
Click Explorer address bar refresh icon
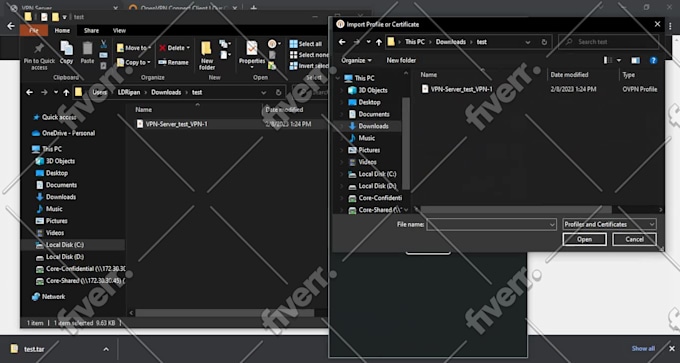(x=278, y=92)
